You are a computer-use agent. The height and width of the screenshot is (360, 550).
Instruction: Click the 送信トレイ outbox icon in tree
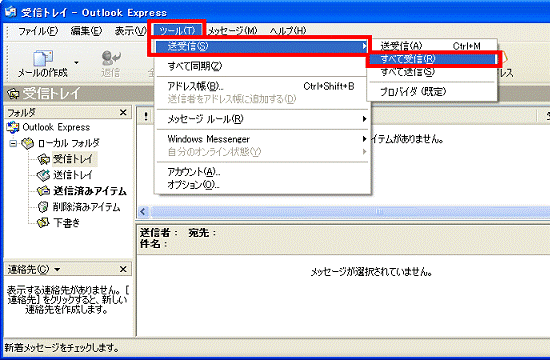coord(43,175)
